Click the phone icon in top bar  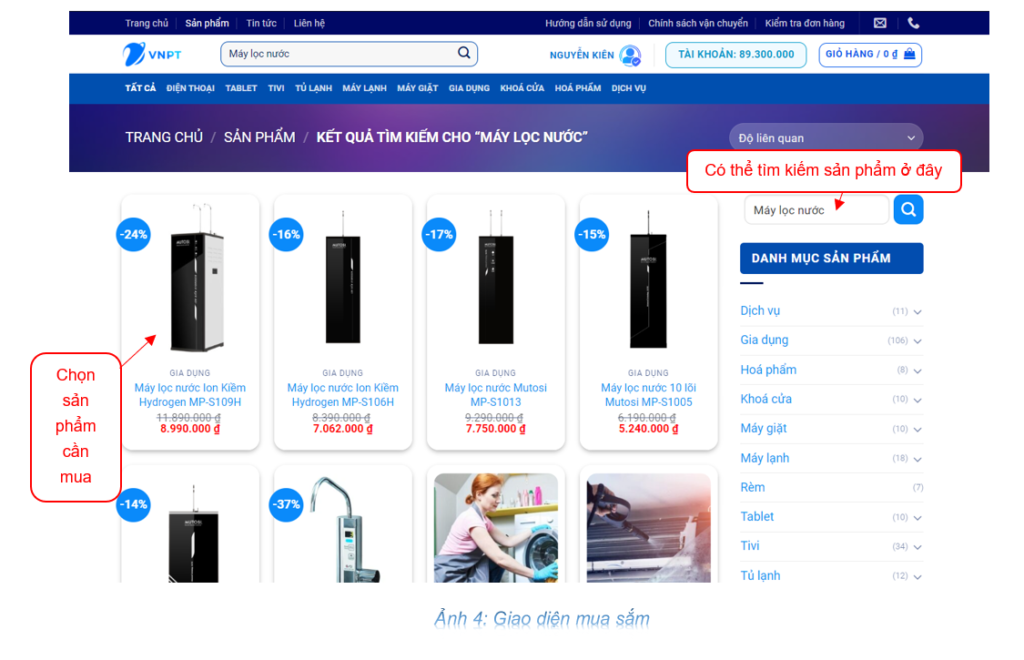tap(913, 23)
